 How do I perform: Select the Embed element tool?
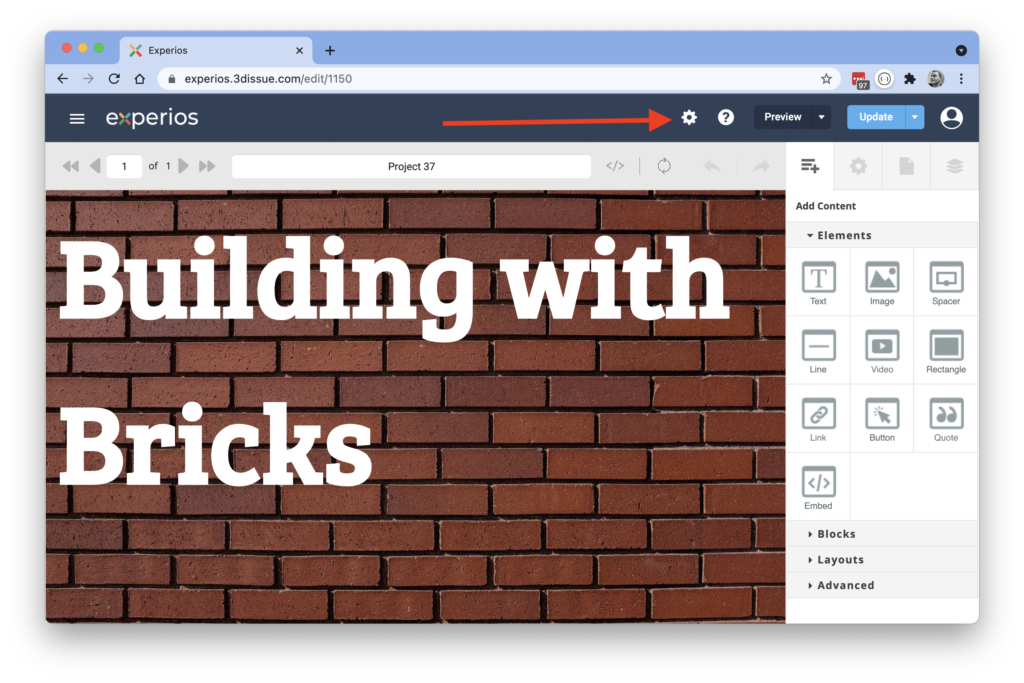coord(818,486)
